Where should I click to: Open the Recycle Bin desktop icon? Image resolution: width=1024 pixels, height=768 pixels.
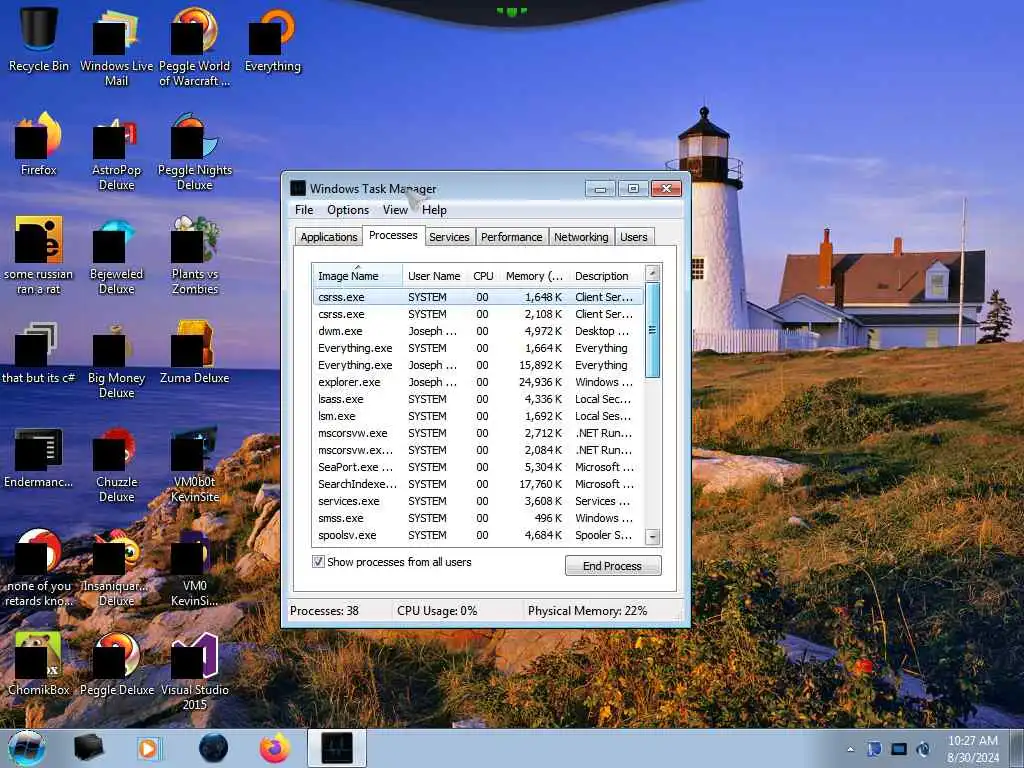[x=39, y=37]
